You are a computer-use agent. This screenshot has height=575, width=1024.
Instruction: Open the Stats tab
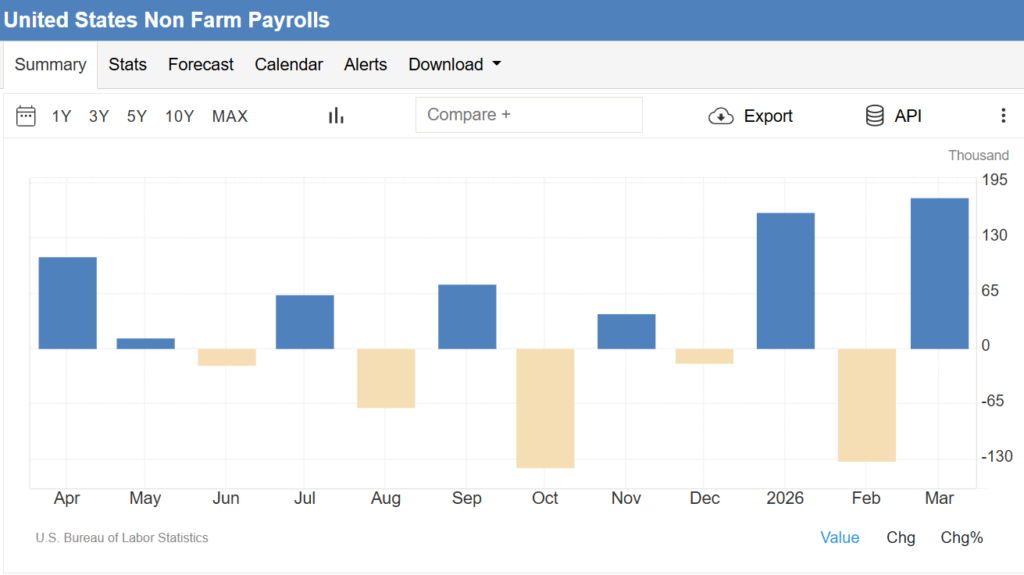[127, 64]
